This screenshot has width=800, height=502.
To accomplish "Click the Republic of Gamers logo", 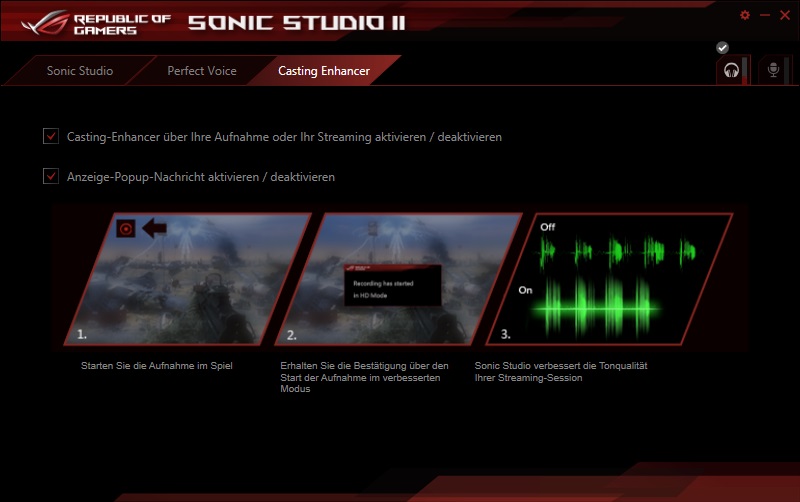I will coord(96,23).
